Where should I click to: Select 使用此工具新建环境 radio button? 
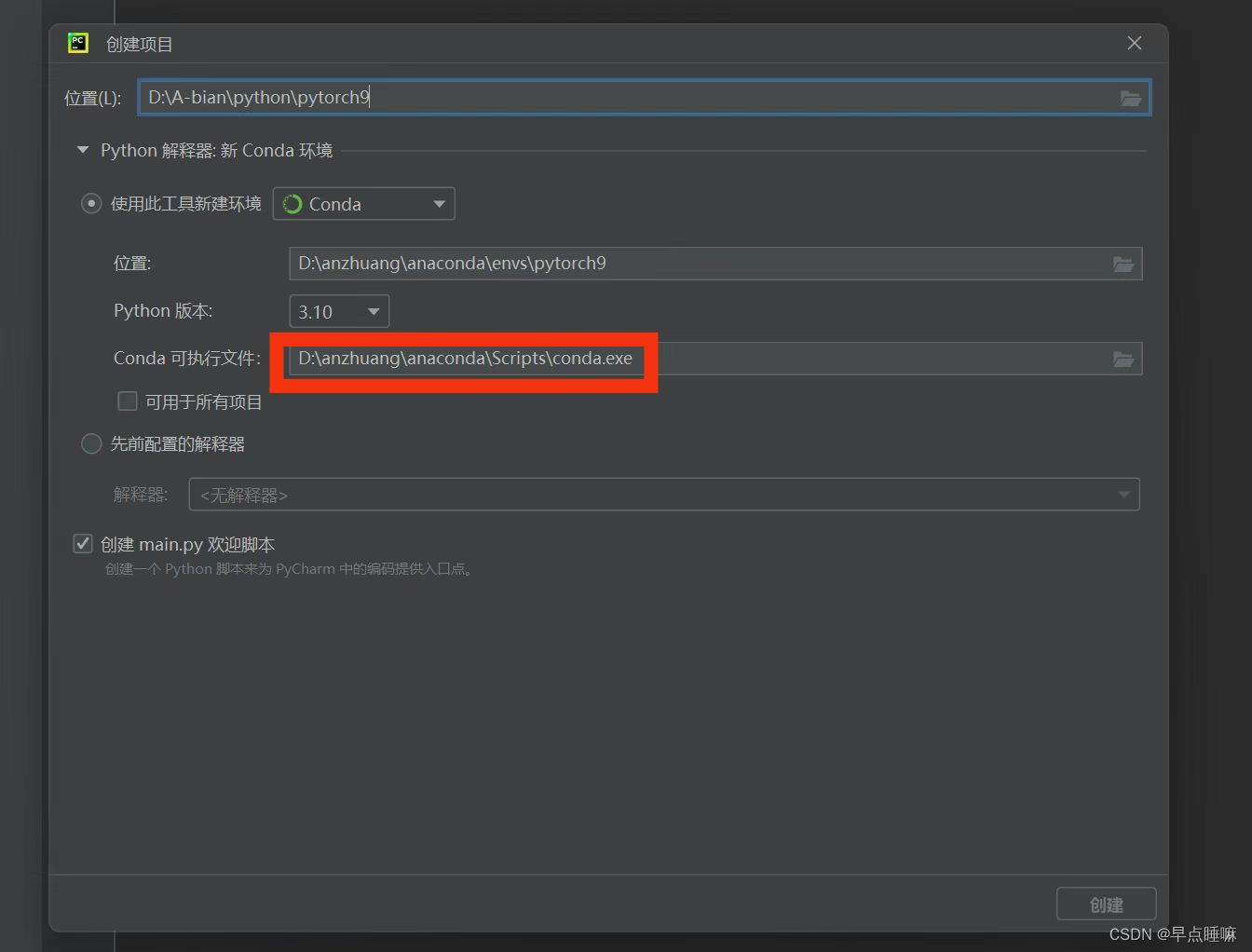tap(91, 203)
